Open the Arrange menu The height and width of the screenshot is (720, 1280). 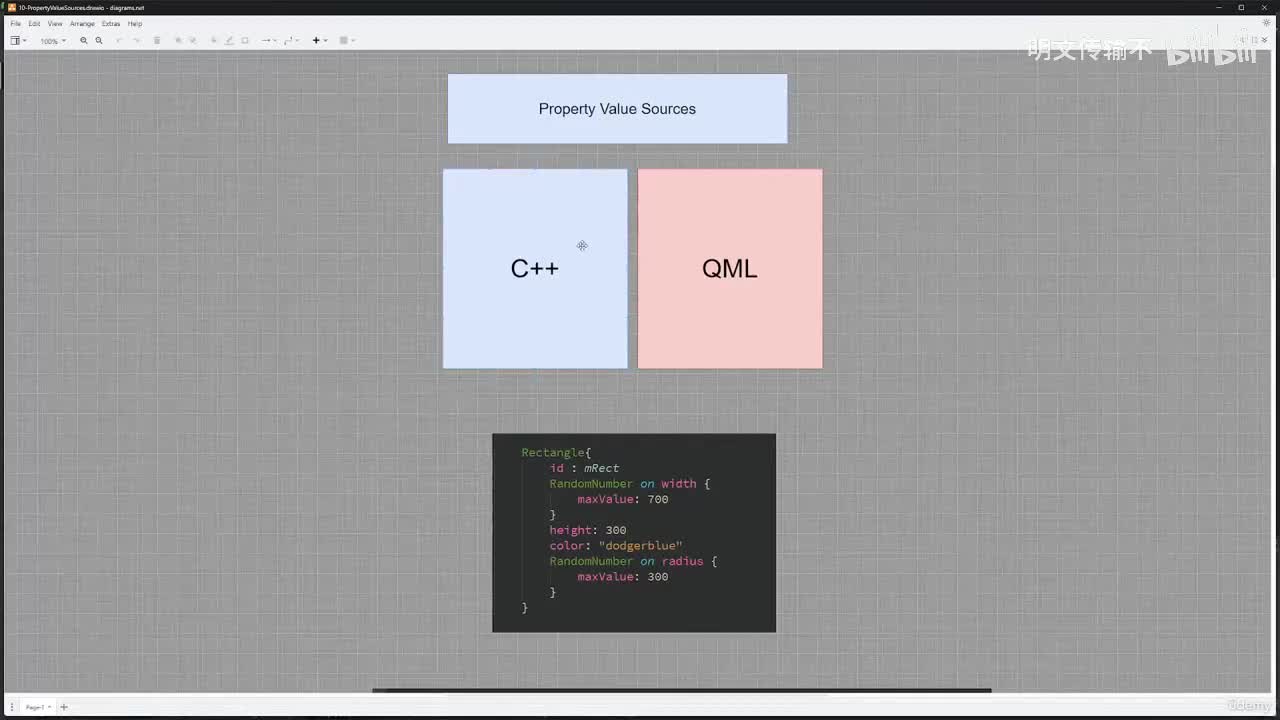coord(82,23)
